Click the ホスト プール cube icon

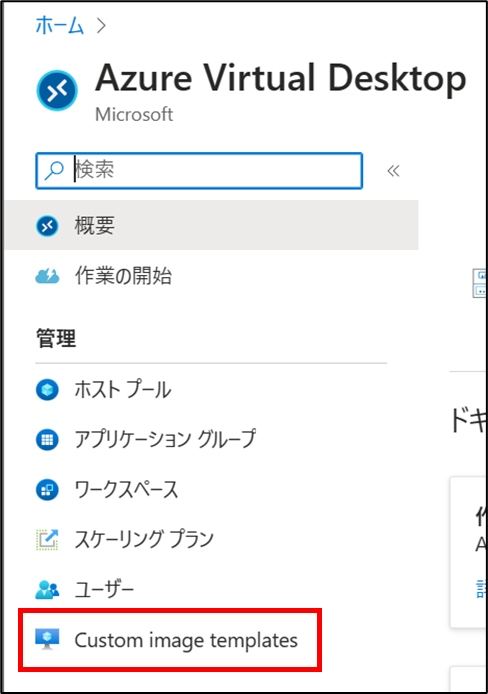[x=47, y=389]
